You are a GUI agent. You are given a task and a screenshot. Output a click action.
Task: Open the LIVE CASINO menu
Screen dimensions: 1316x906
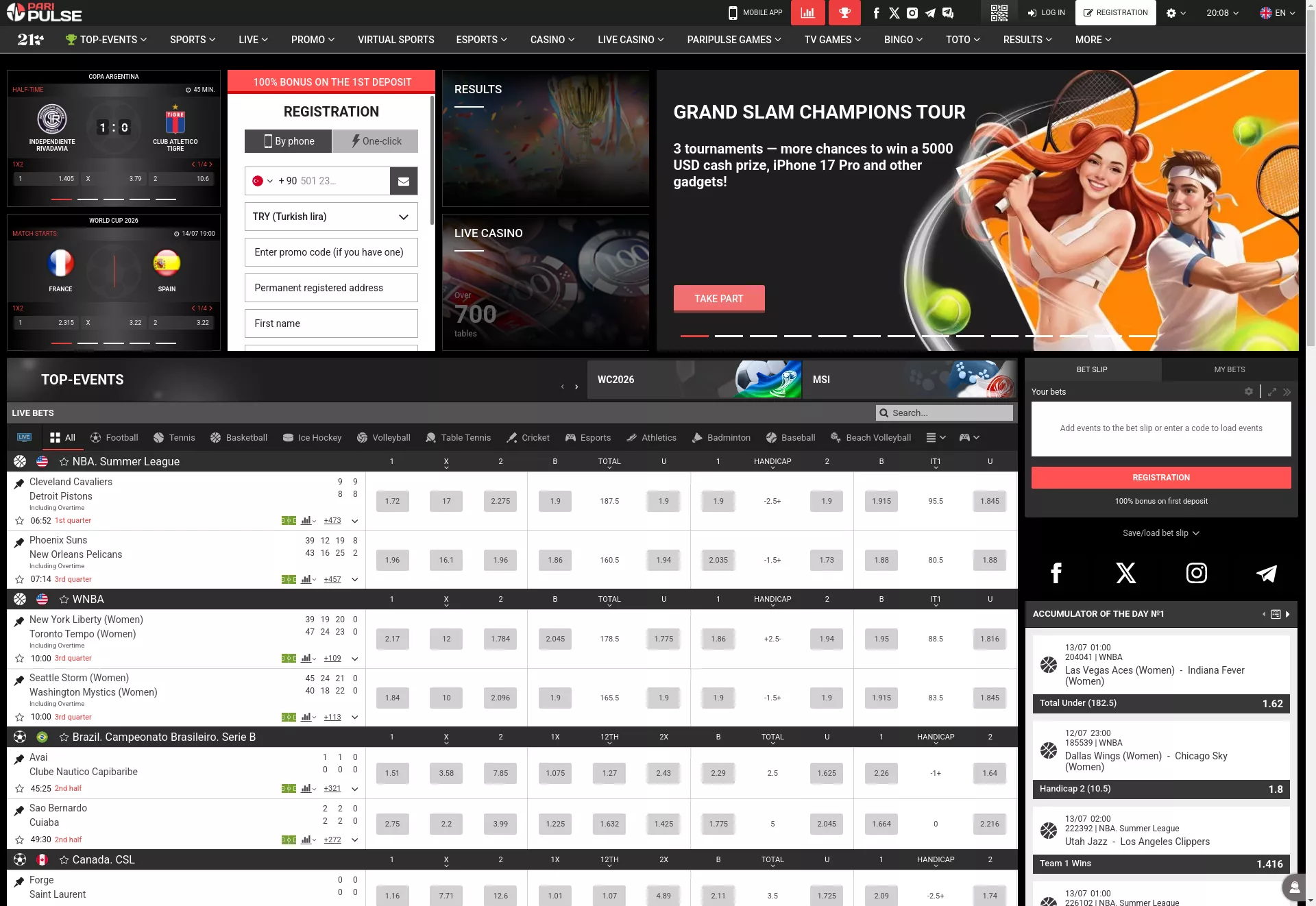631,40
